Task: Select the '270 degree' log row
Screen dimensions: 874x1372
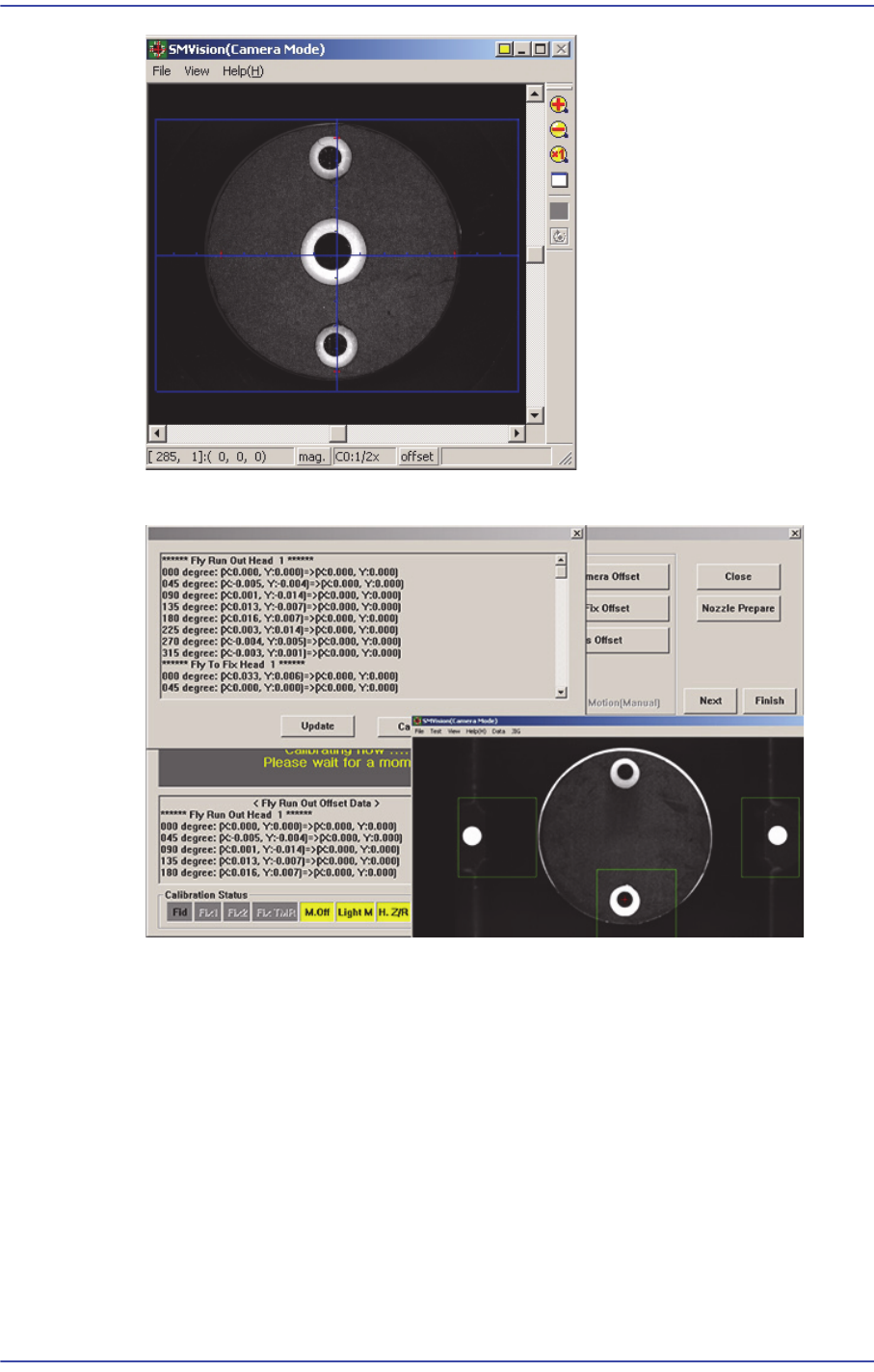Action: [280, 642]
